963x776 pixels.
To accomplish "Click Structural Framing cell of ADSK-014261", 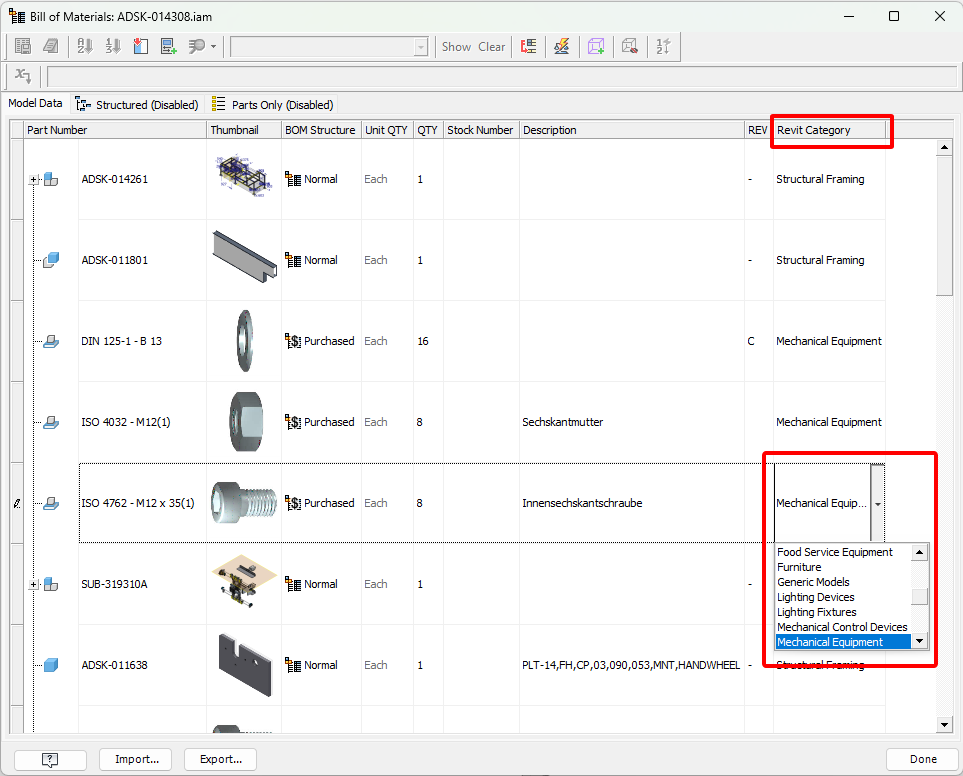I will [x=829, y=179].
